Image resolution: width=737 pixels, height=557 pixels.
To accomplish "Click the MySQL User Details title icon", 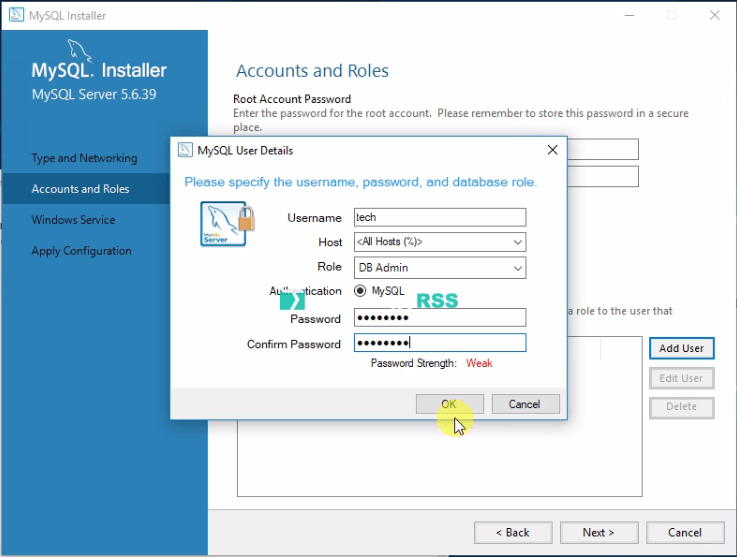I will click(x=184, y=150).
